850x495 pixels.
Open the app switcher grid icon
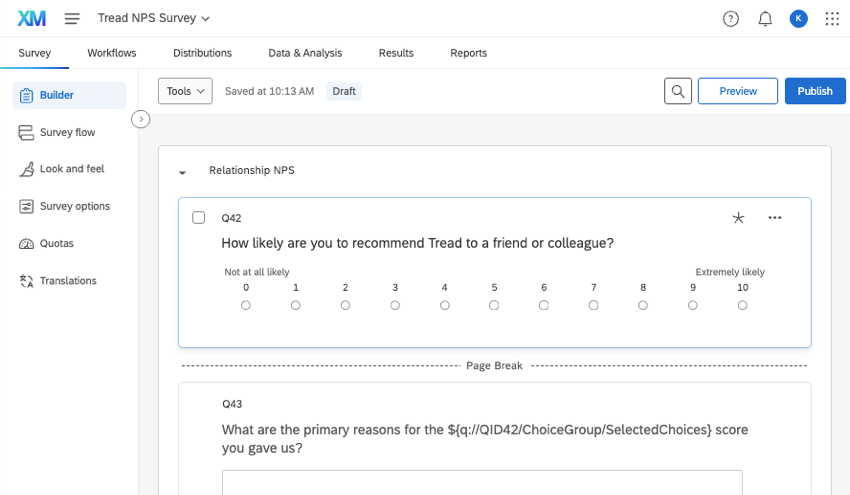click(x=832, y=18)
